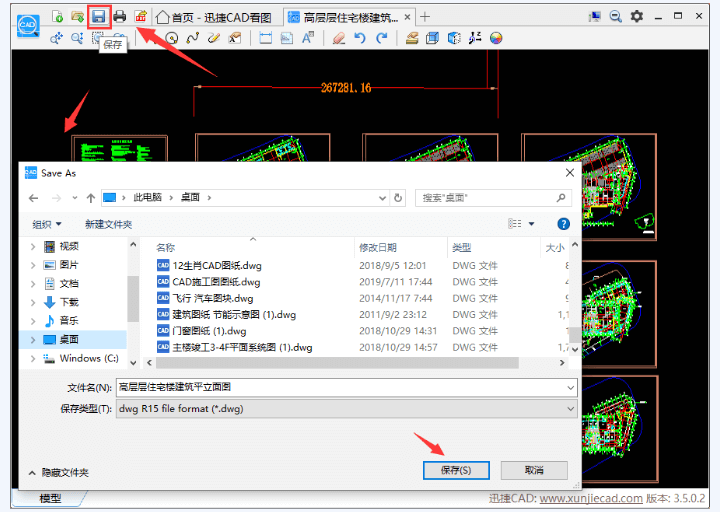The width and height of the screenshot is (720, 512).
Task: Open settings with the gear icon
Action: (x=636, y=17)
